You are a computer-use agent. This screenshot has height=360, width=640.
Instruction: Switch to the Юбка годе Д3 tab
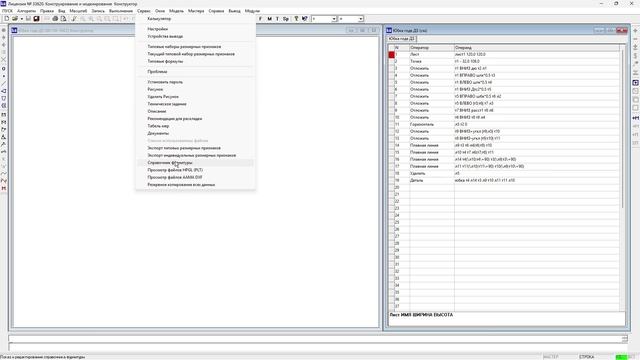tap(402, 39)
